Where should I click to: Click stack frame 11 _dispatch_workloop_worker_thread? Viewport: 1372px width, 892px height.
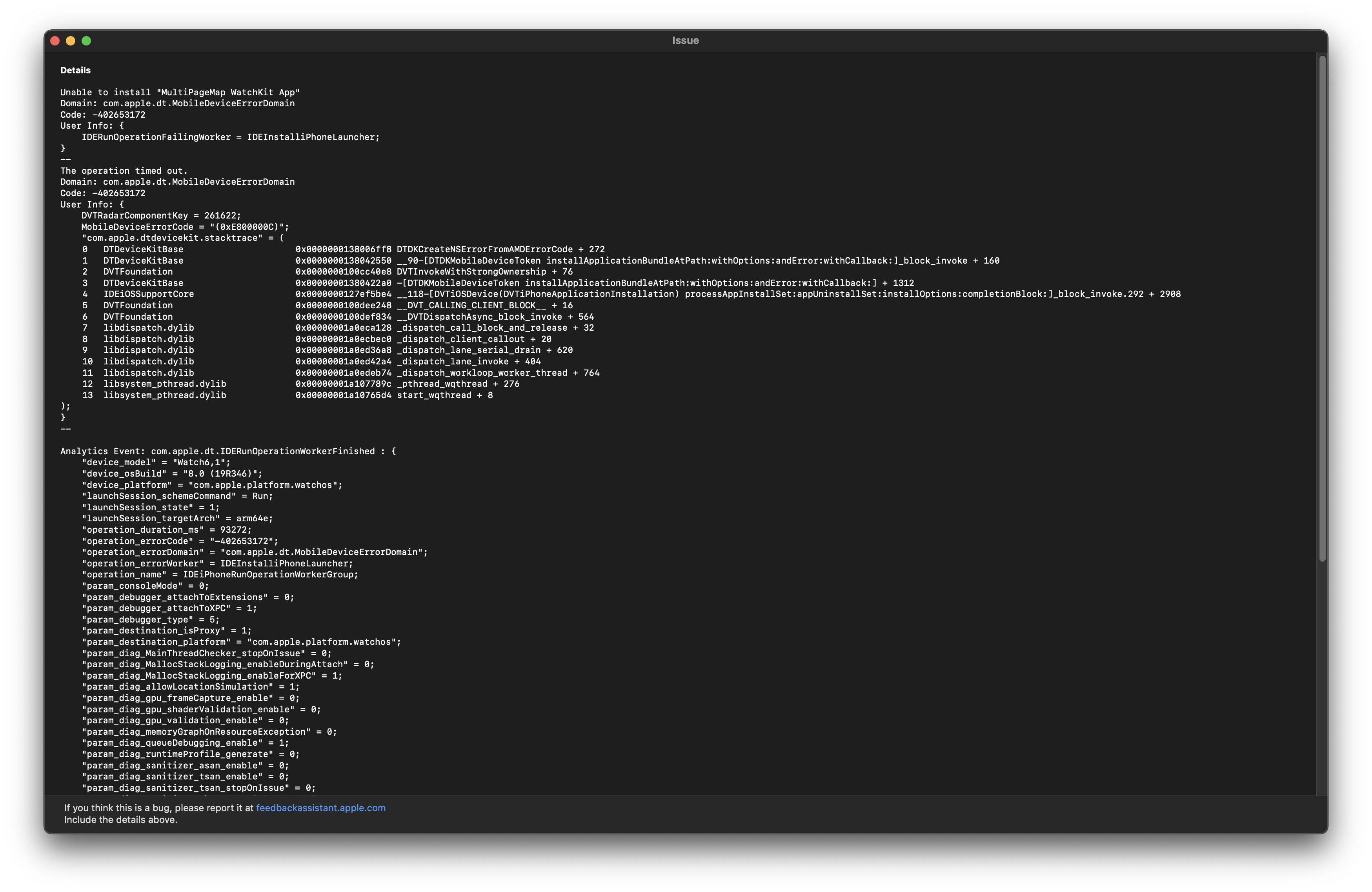coord(341,373)
